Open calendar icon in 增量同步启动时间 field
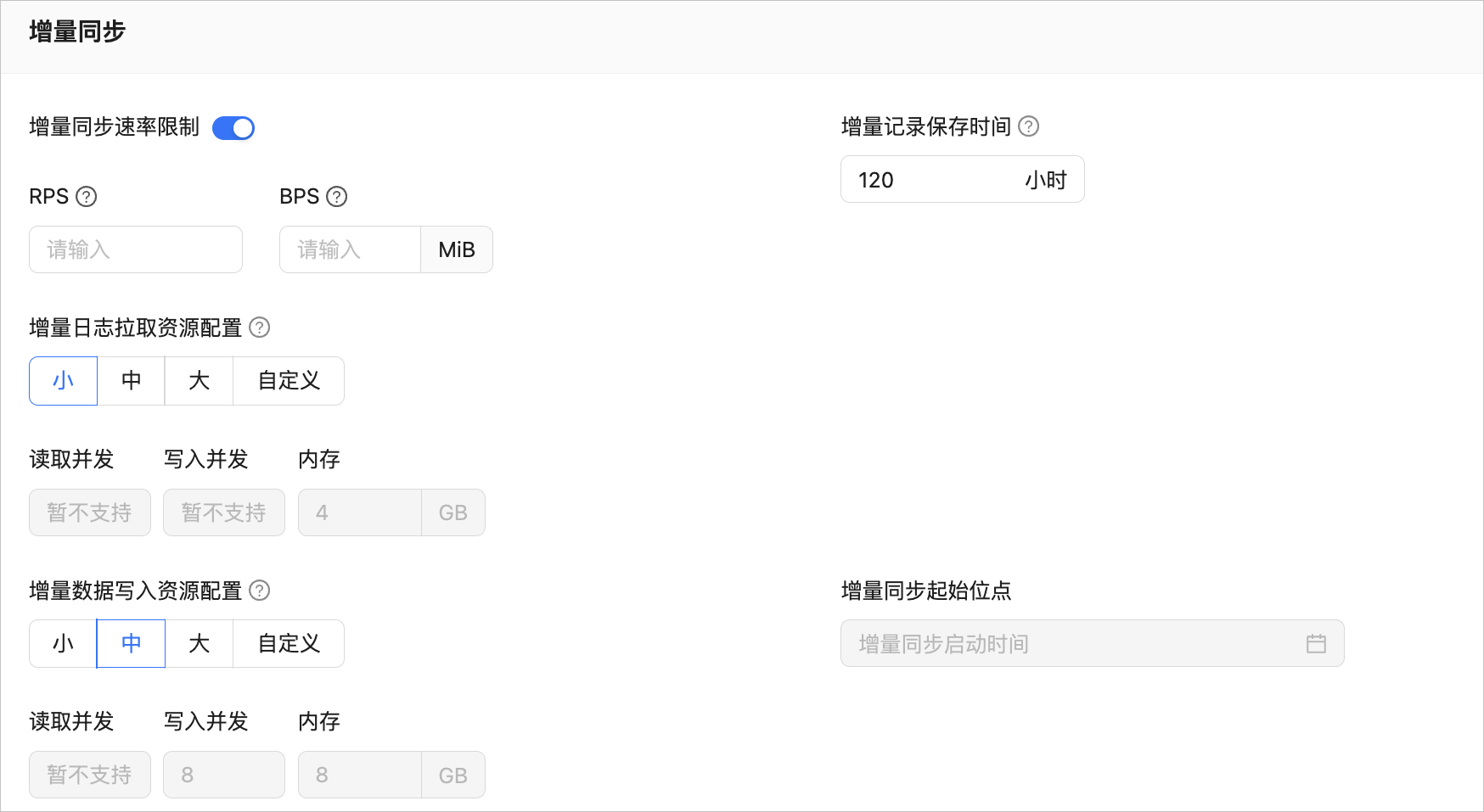 [1316, 644]
